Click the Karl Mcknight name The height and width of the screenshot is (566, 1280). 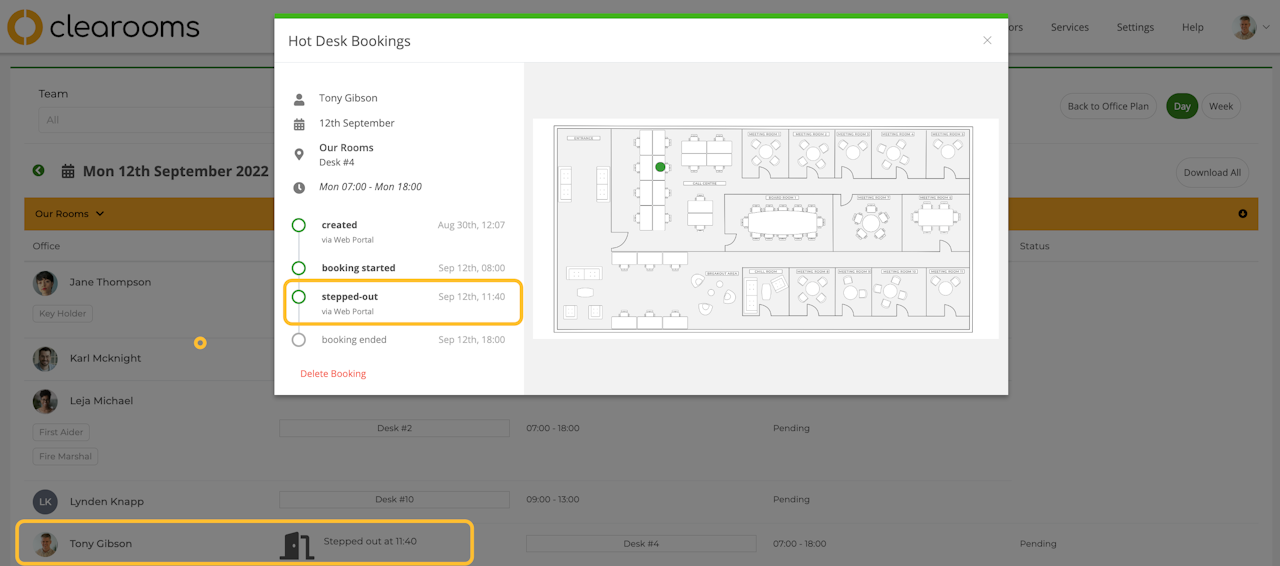[105, 358]
